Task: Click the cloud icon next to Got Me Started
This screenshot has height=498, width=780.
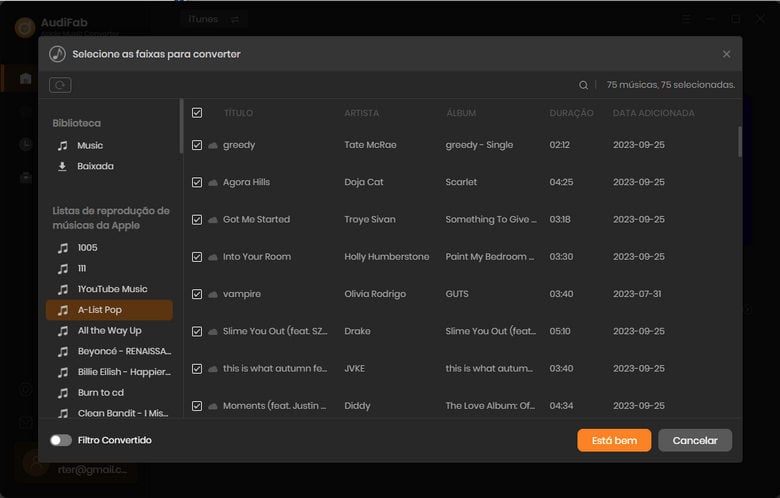Action: click(213, 220)
